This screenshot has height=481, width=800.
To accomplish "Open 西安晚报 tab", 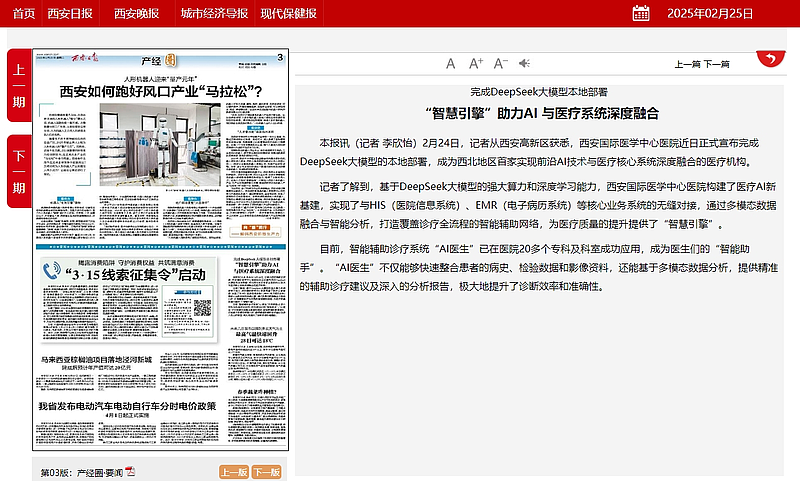I will point(136,14).
